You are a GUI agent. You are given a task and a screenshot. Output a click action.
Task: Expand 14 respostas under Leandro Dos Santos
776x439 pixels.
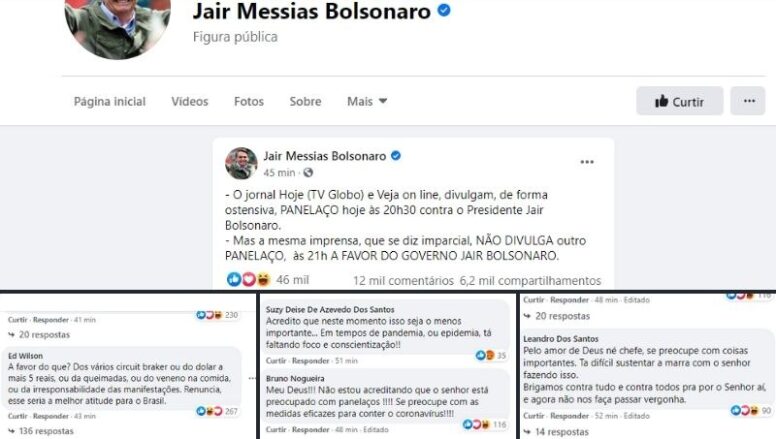point(557,432)
